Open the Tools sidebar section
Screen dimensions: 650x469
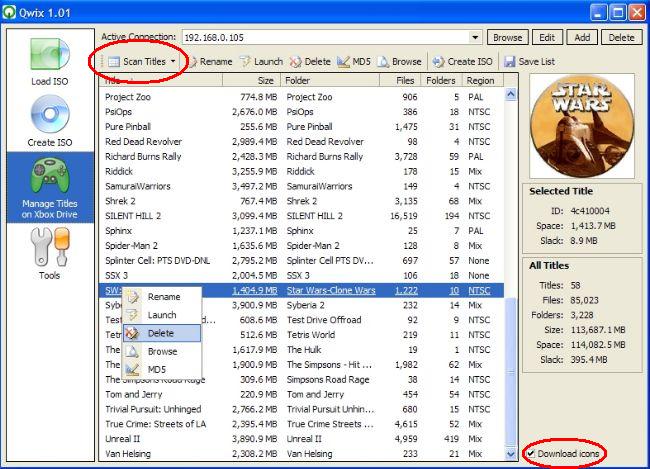pos(50,254)
